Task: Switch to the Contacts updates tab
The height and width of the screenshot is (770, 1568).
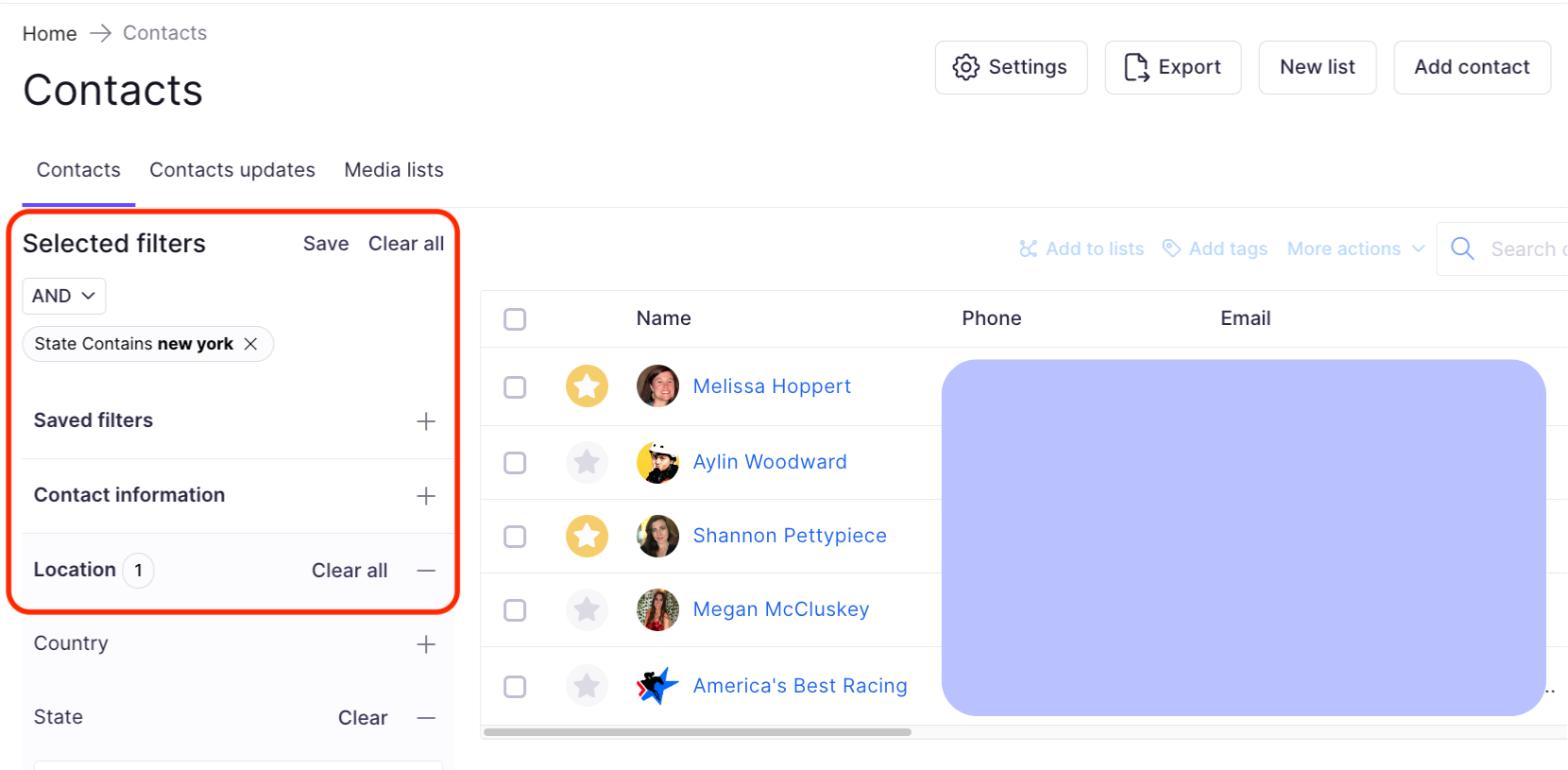Action: tap(232, 170)
